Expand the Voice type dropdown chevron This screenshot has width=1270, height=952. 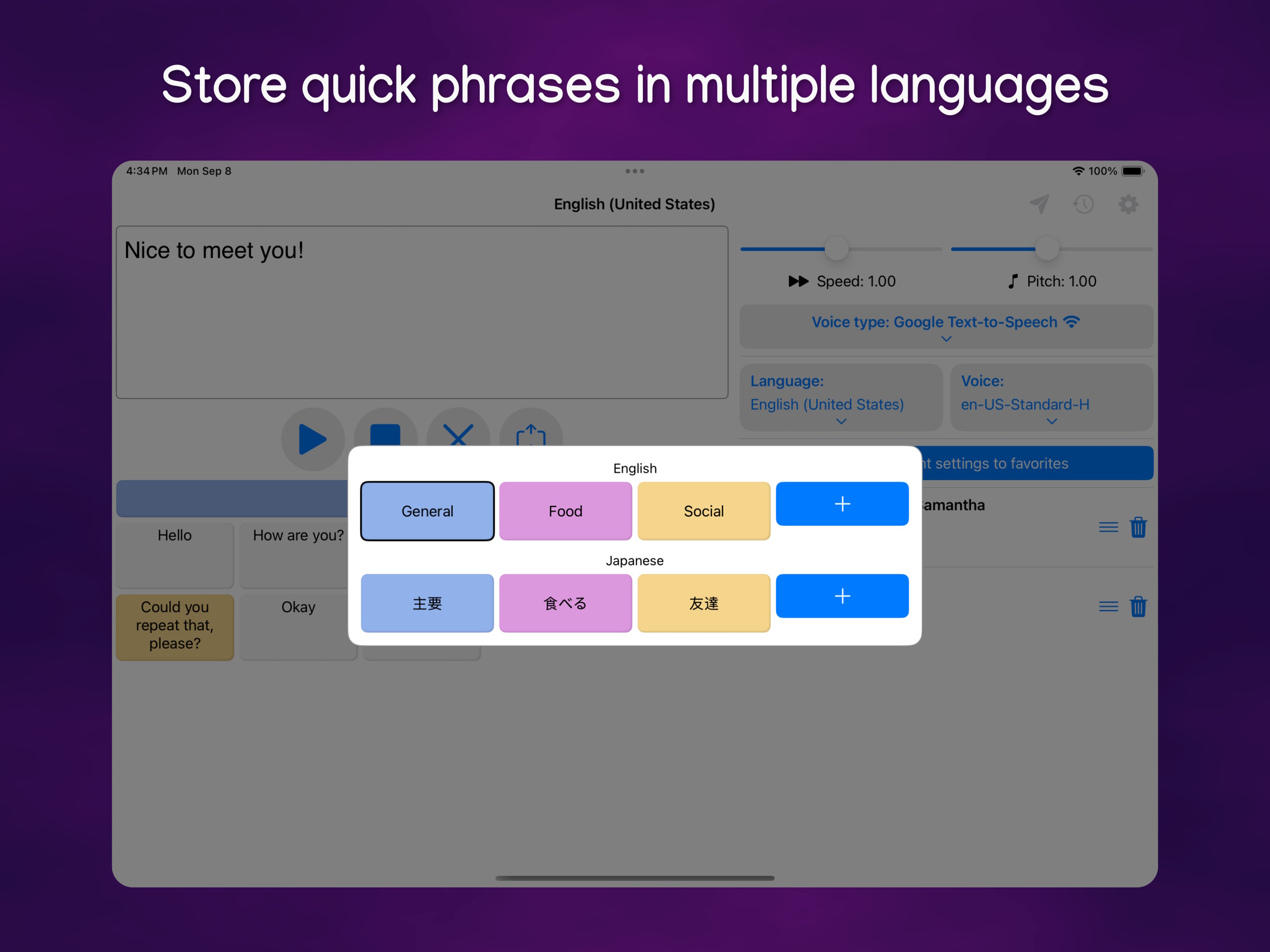[946, 339]
